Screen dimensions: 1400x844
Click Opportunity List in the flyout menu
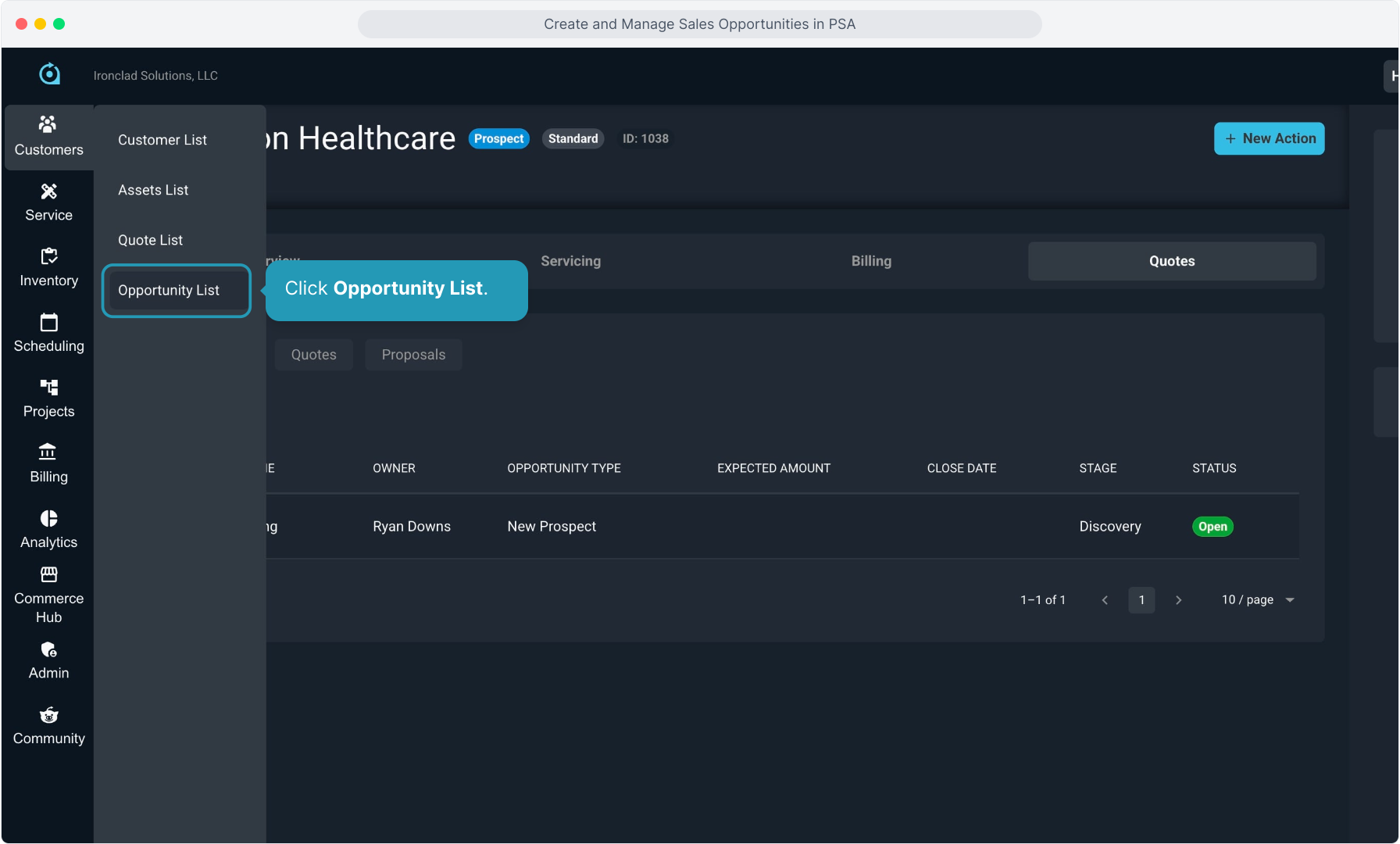tap(169, 290)
